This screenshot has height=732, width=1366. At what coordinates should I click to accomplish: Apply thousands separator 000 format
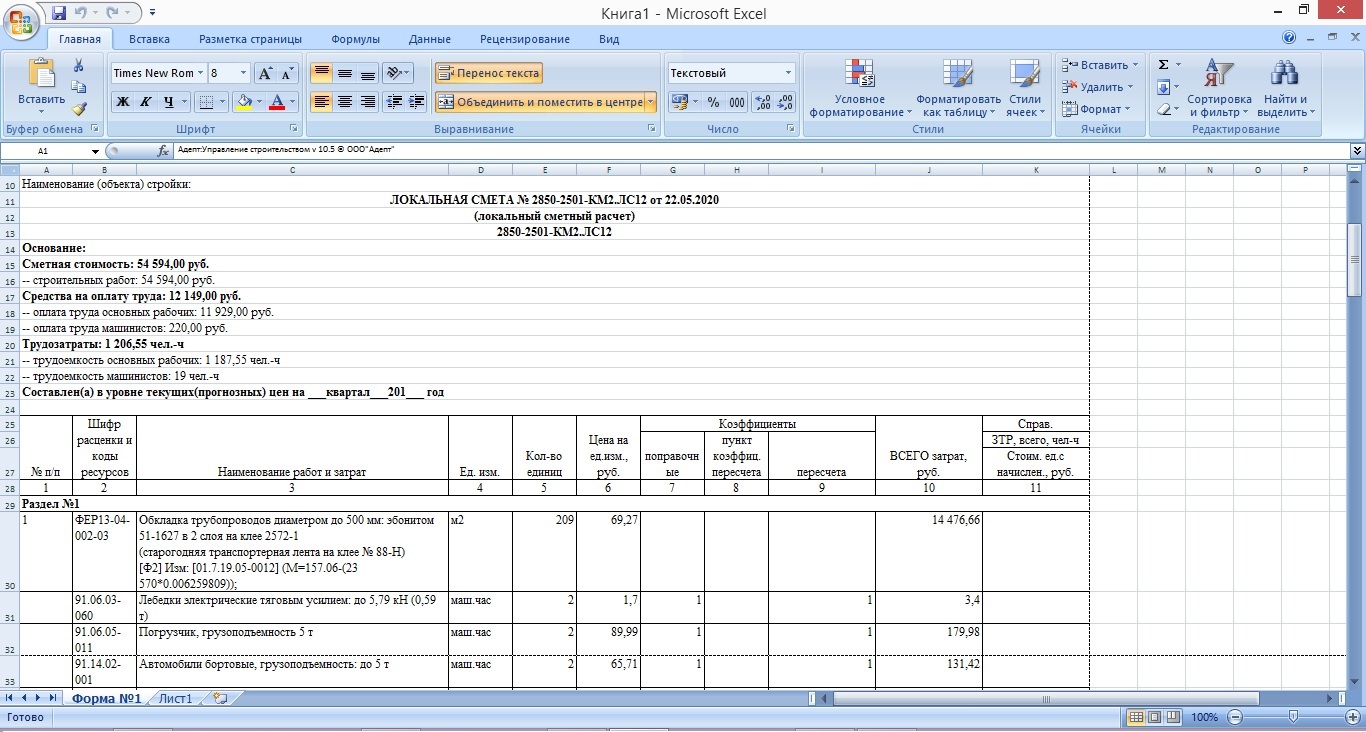tap(737, 102)
